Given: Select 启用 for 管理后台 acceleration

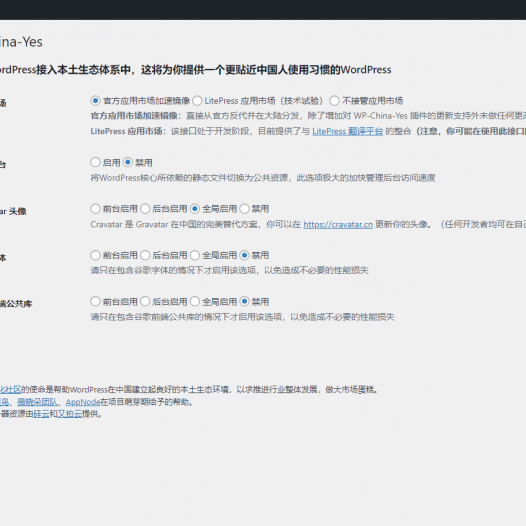Looking at the screenshot, I should point(95,162).
